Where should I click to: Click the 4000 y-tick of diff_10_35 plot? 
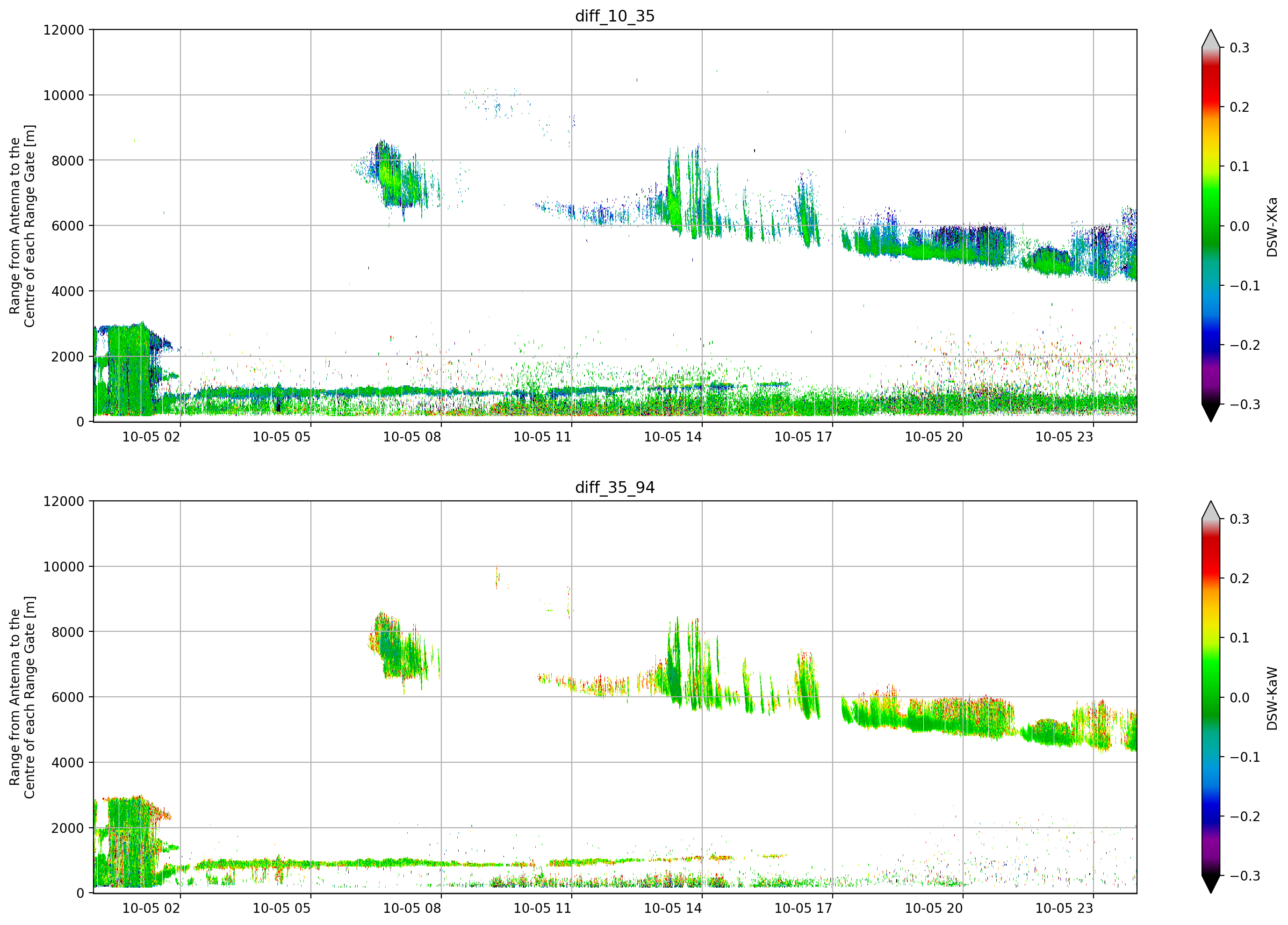click(68, 291)
